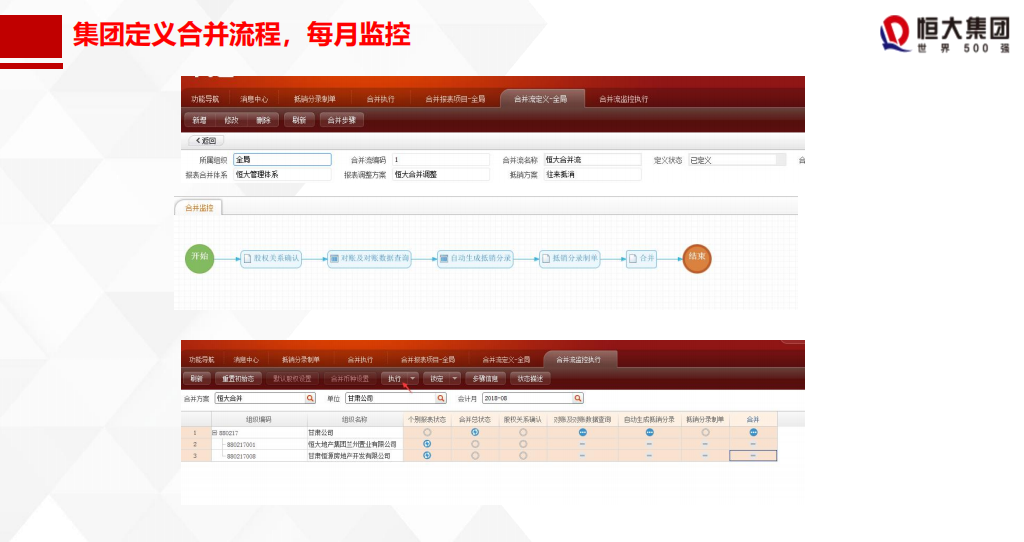Click 甘肃公司 row's 对账及对账数据查询 blue status icon
Screen dimensions: 1024x542
pos(583,432)
